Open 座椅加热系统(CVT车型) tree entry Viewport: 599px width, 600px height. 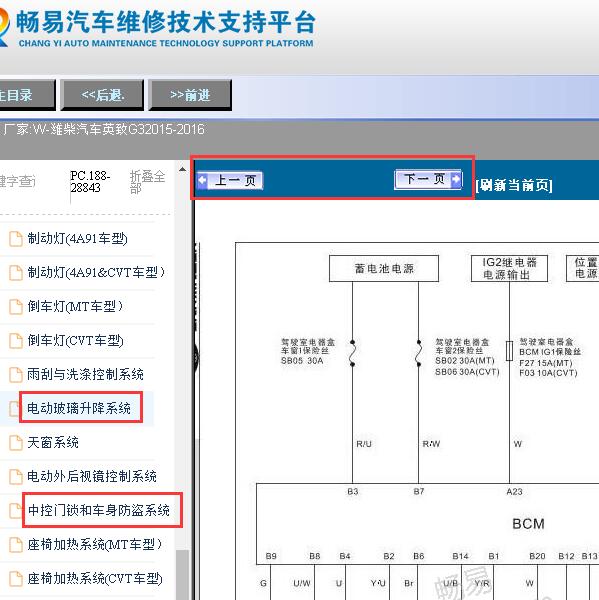point(95,578)
